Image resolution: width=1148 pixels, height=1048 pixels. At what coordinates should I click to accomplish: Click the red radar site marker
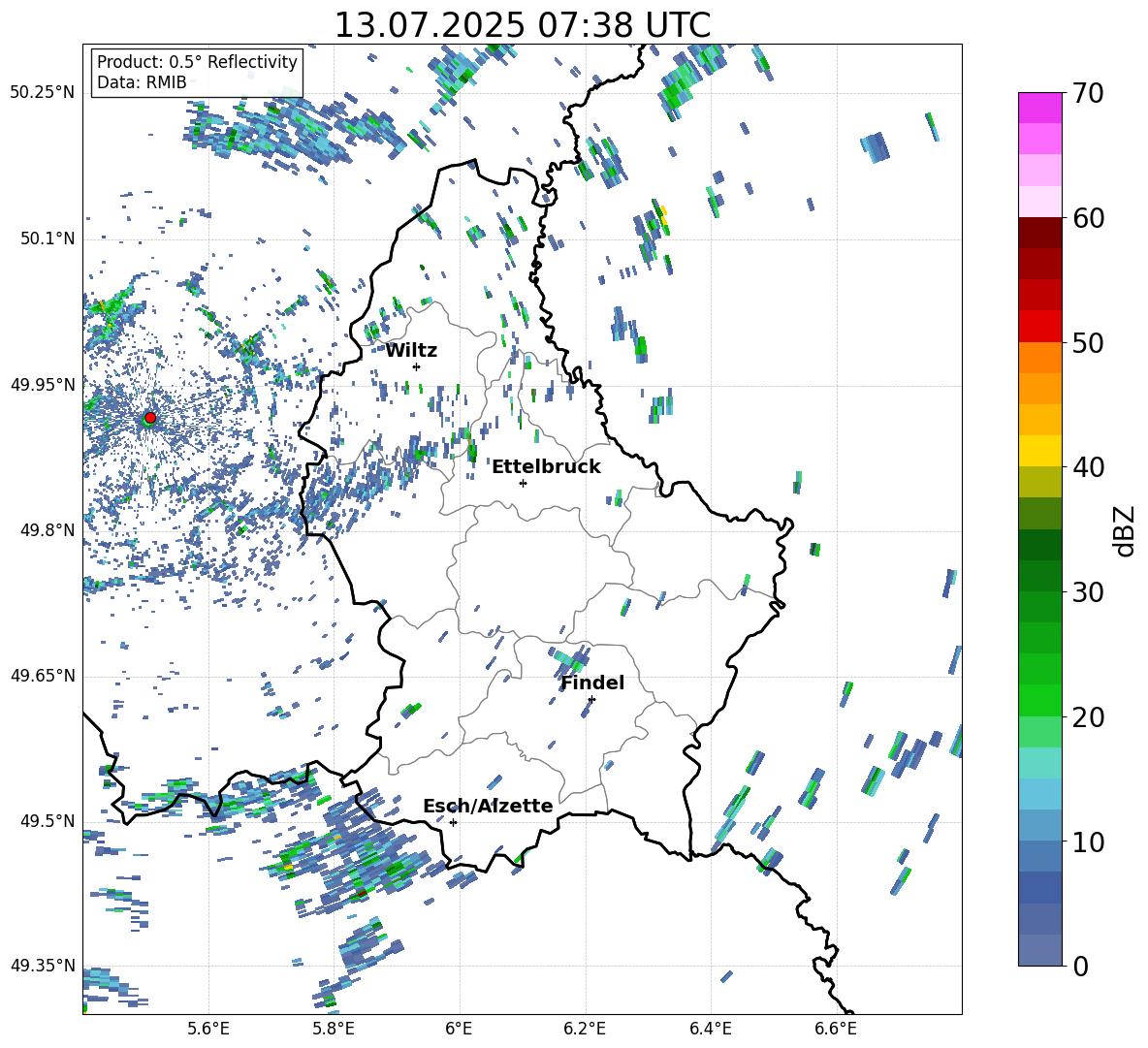click(150, 417)
